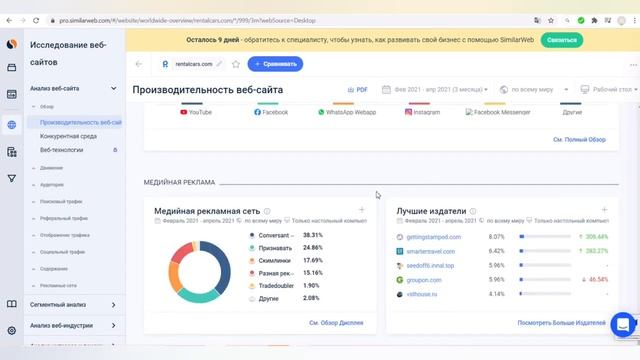Open the date range dropdown Фев 2021 - апр 2021
640x360 pixels.
click(x=435, y=89)
